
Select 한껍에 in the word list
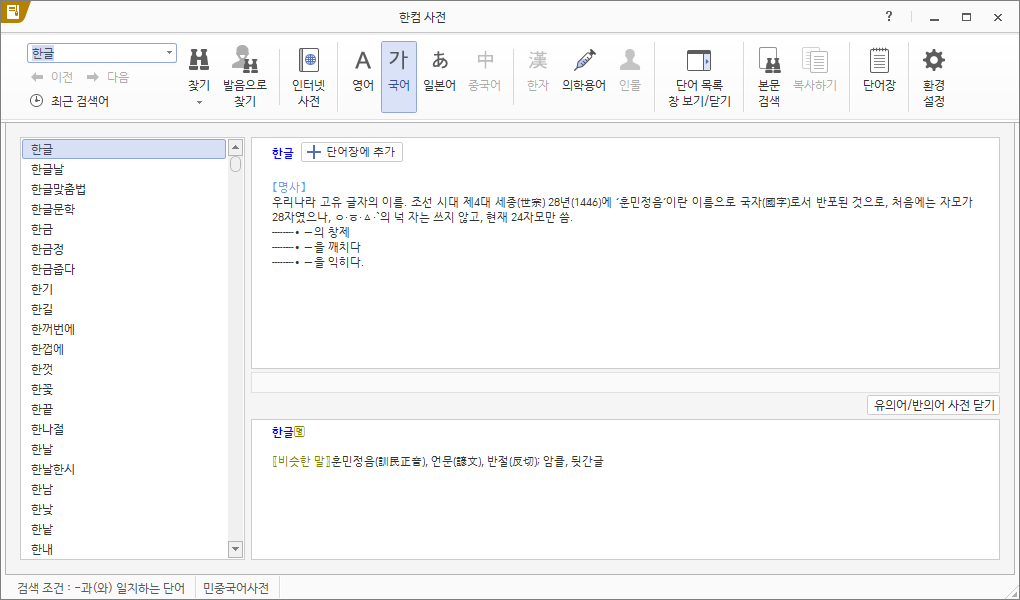[124, 349]
